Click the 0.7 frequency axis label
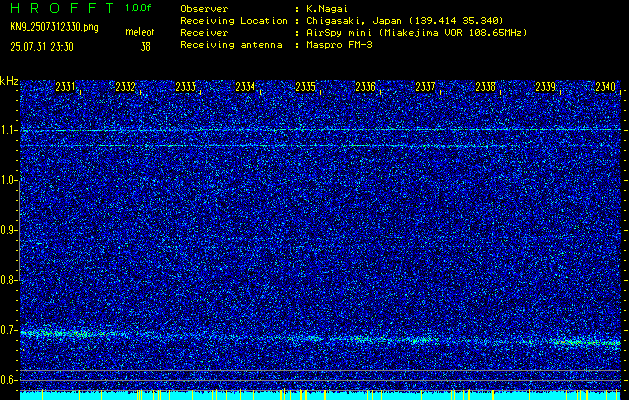 coord(7,330)
